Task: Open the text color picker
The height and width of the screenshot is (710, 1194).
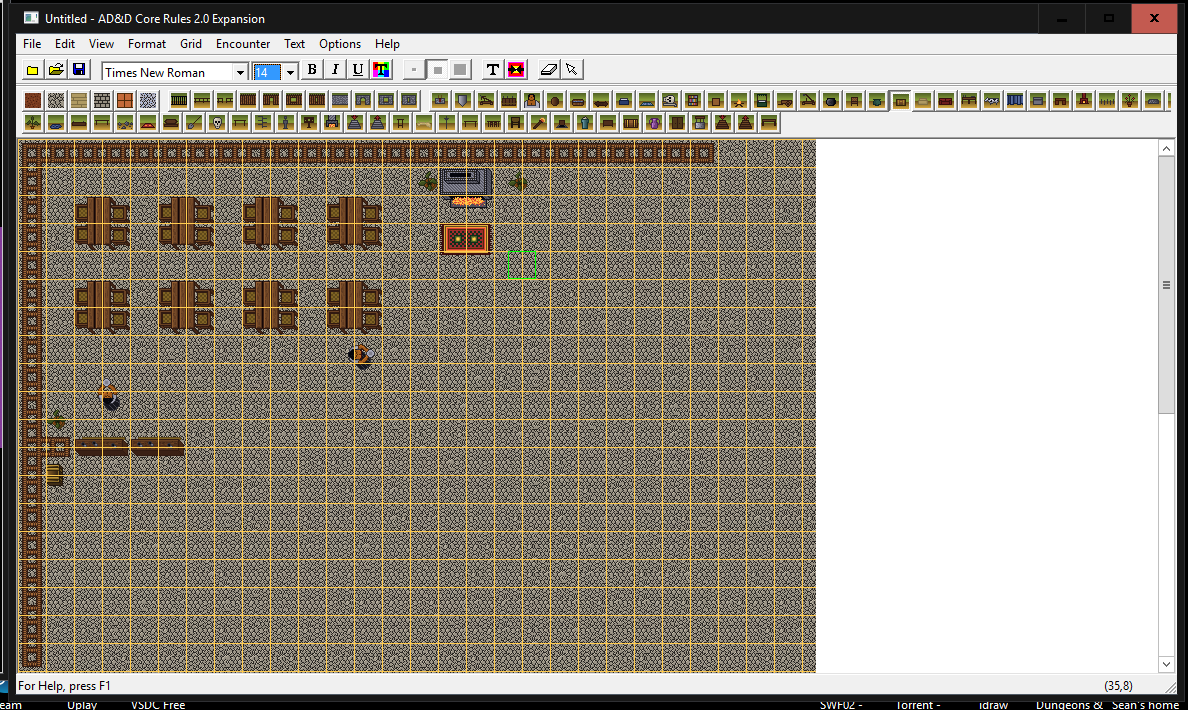Action: [381, 69]
